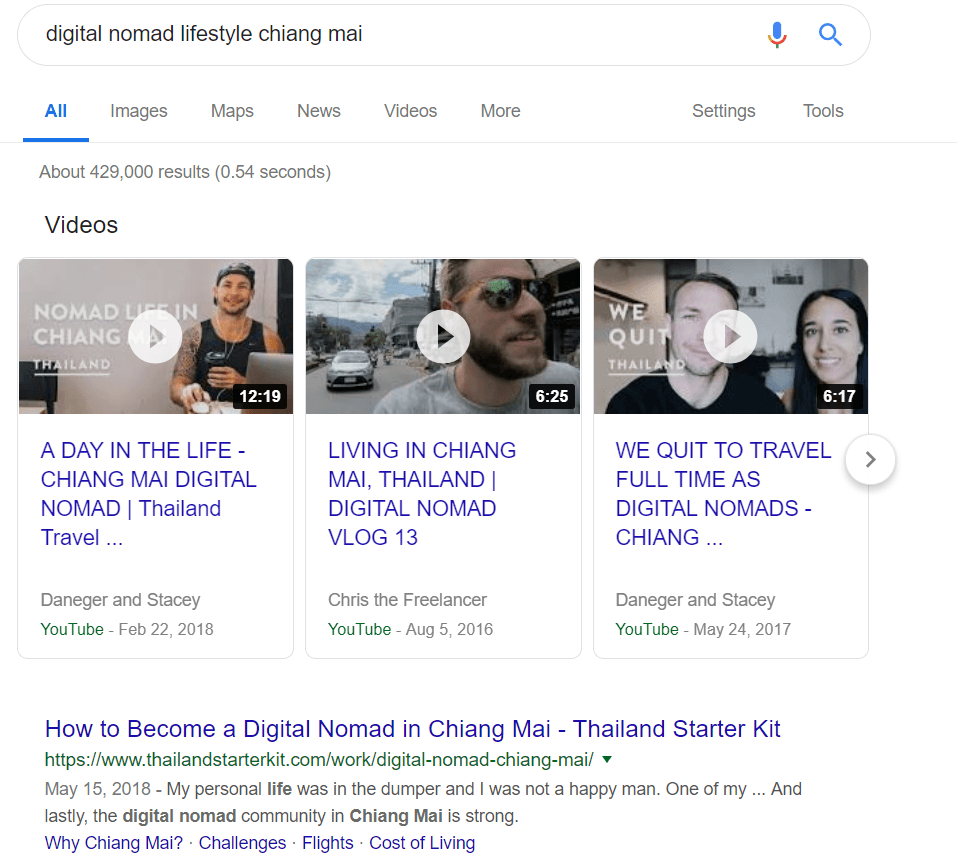Open the Tools filter menu
Viewport: 957px width, 864px height.
(823, 111)
